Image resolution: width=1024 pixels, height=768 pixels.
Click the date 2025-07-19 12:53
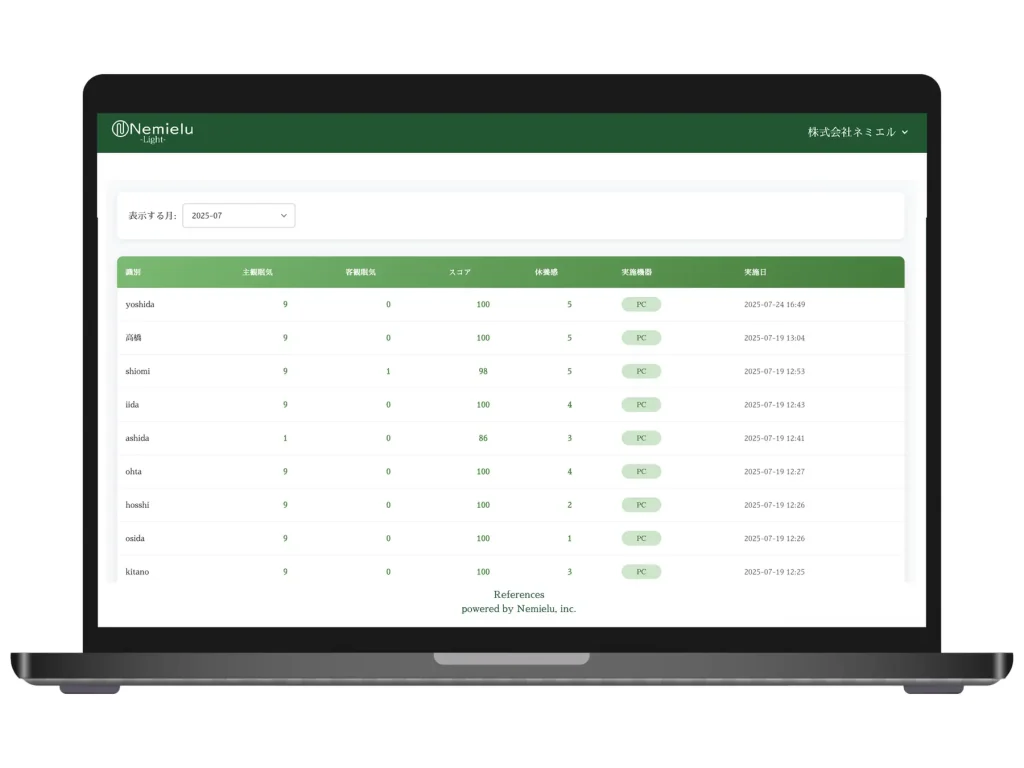(x=775, y=371)
